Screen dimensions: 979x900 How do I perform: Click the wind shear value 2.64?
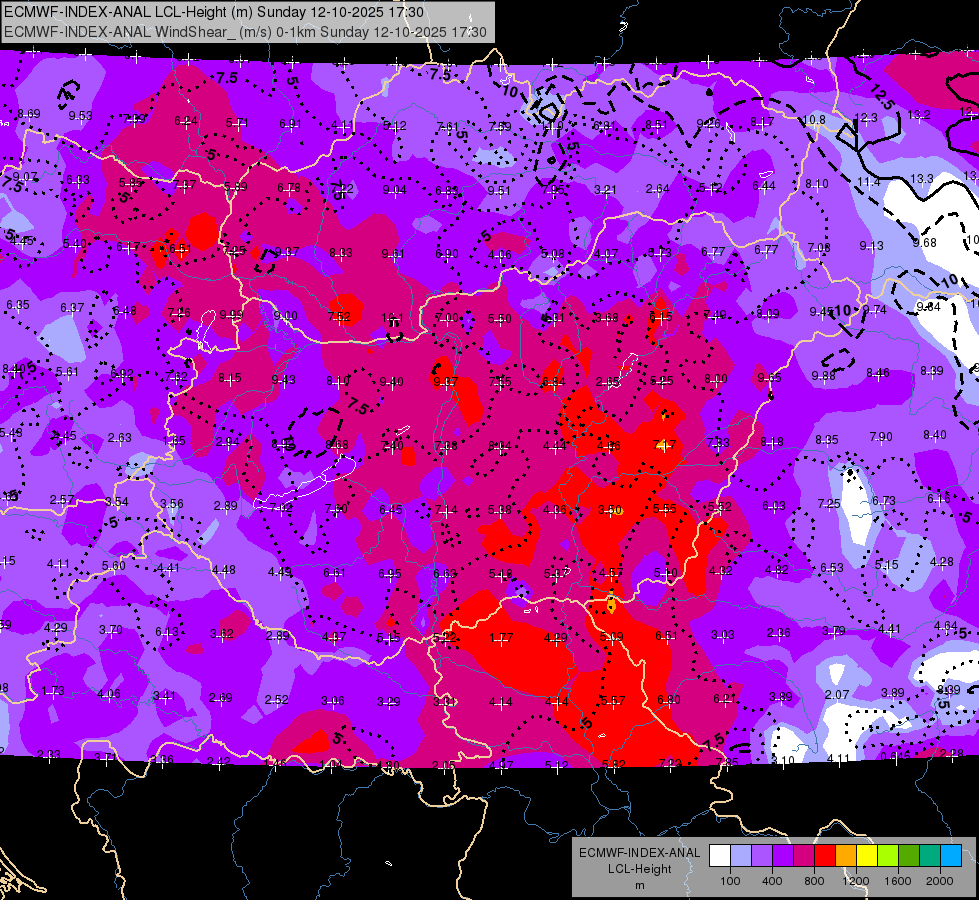click(x=657, y=189)
